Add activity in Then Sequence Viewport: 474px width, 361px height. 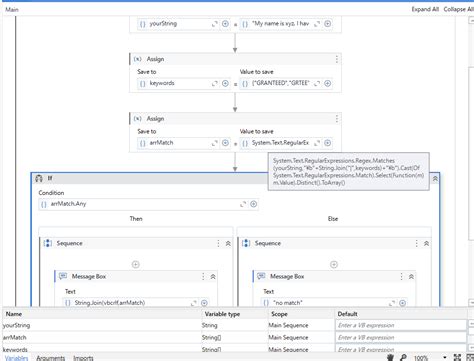click(136, 265)
